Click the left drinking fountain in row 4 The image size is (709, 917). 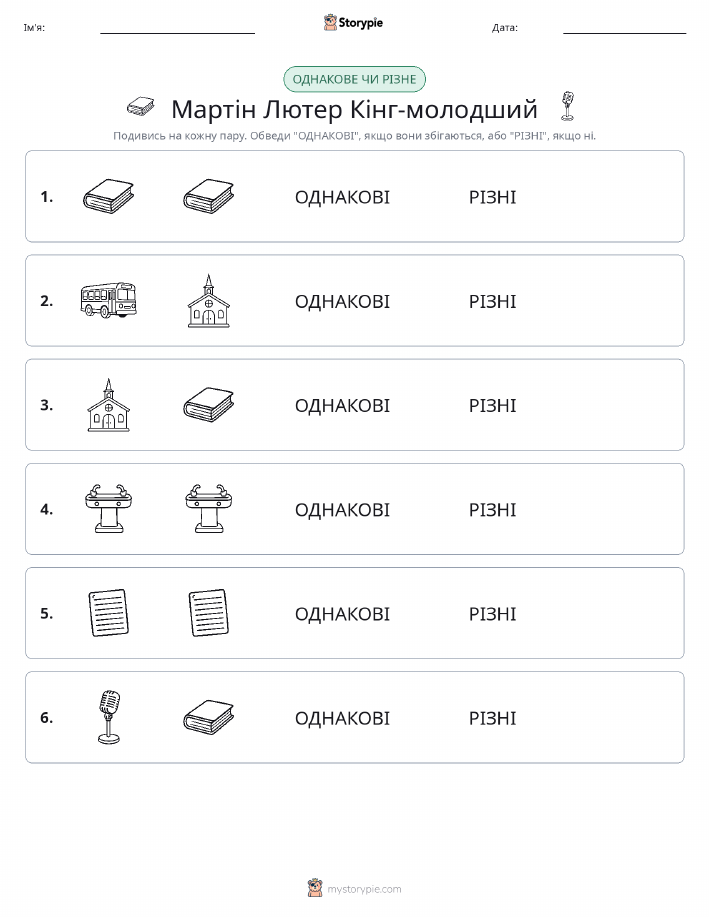(108, 509)
